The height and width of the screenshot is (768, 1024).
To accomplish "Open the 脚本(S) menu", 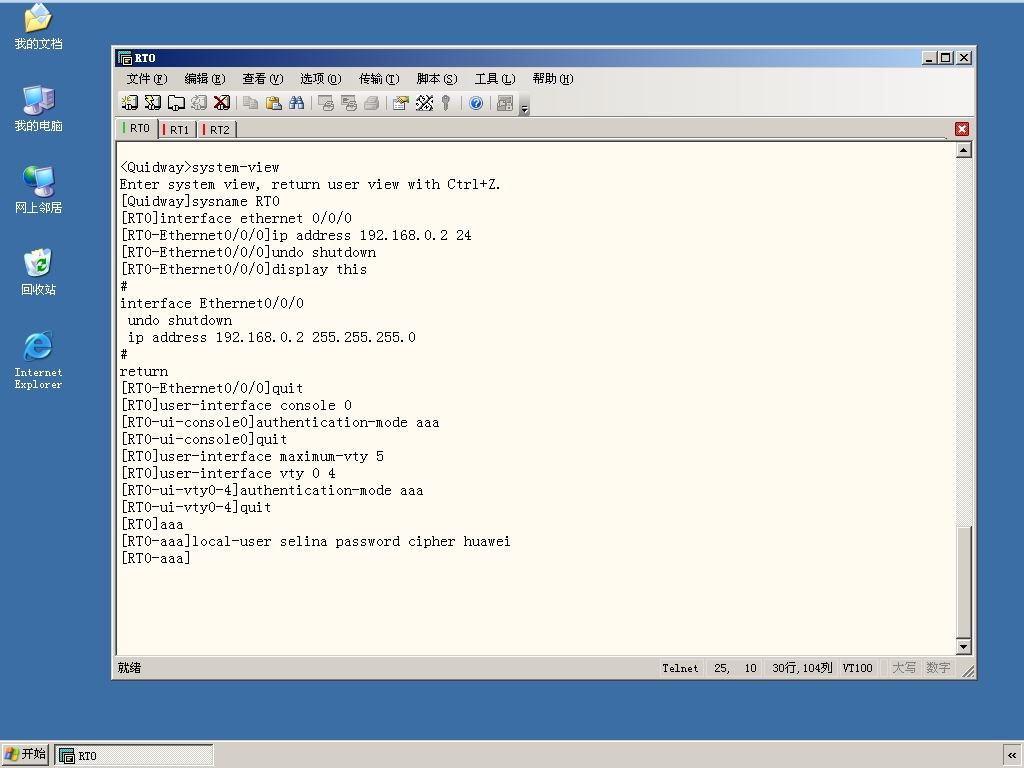I will pyautogui.click(x=437, y=79).
